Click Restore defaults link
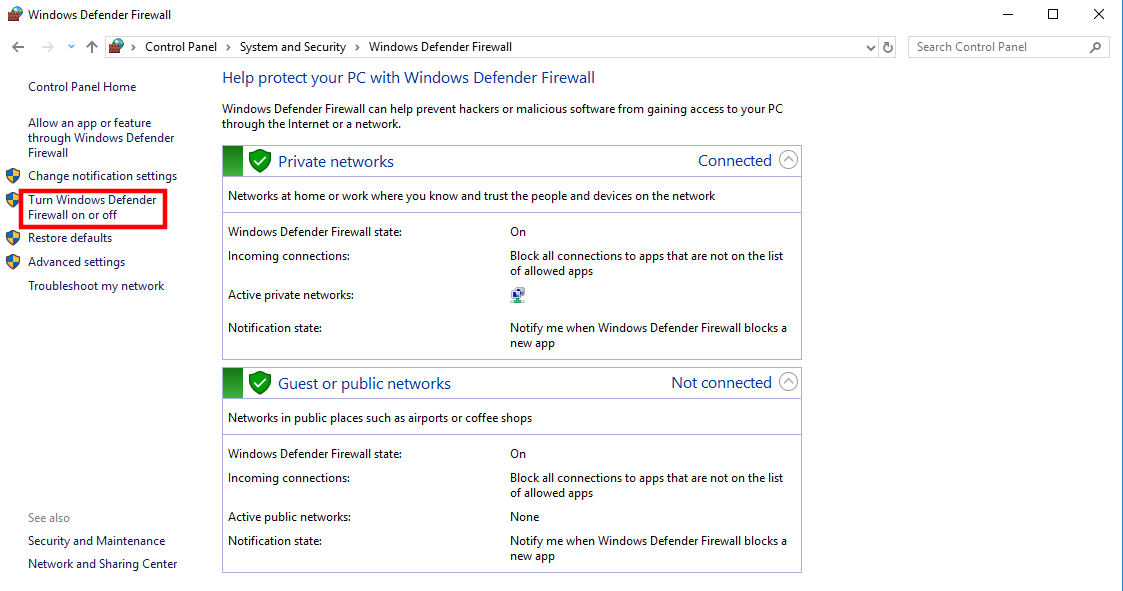 [x=69, y=238]
